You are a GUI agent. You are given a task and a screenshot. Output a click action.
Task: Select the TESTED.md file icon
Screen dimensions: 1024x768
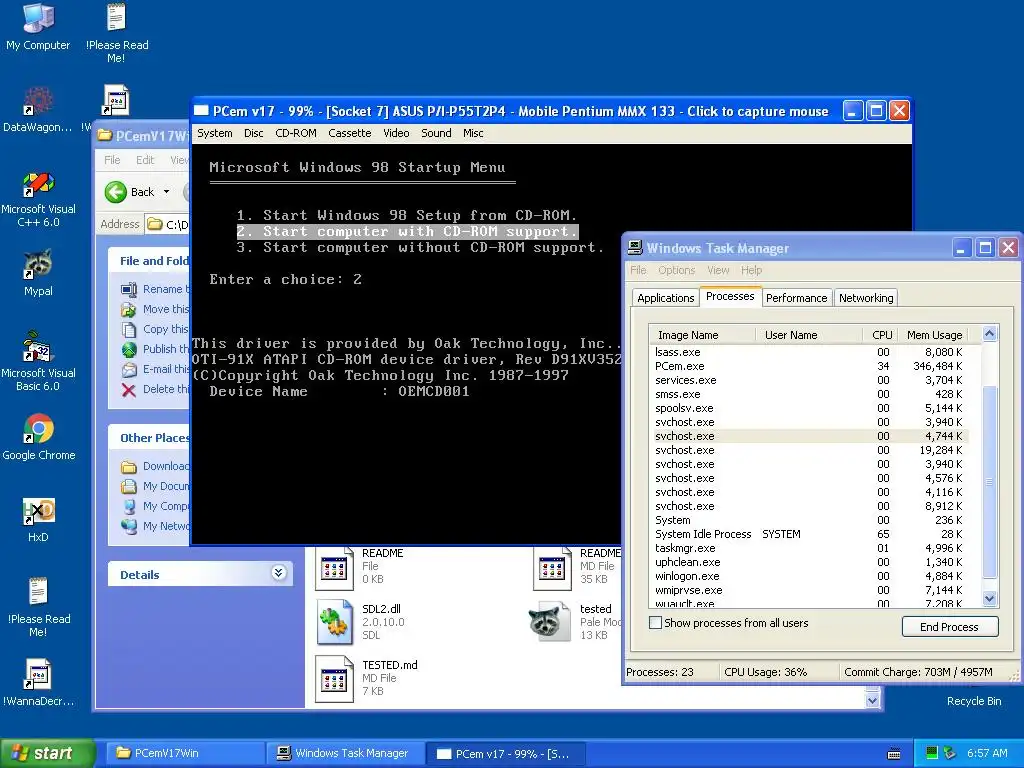(334, 679)
